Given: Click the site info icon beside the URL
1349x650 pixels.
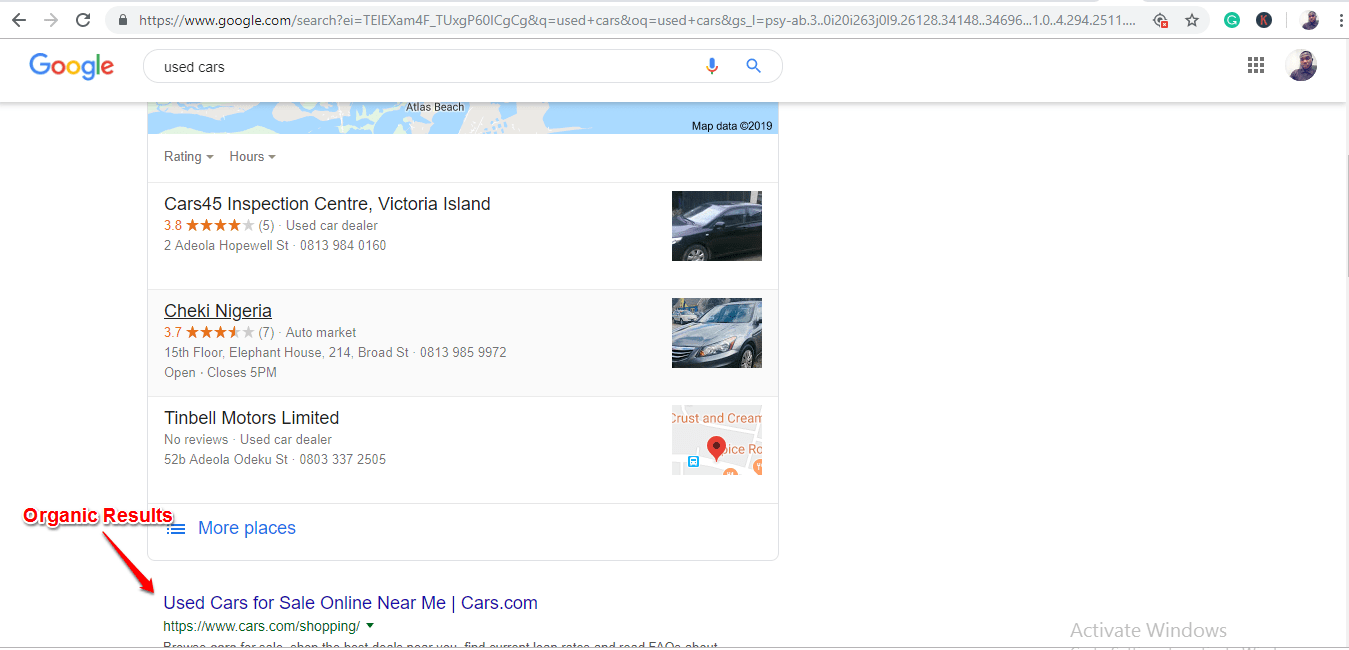Looking at the screenshot, I should [x=123, y=20].
